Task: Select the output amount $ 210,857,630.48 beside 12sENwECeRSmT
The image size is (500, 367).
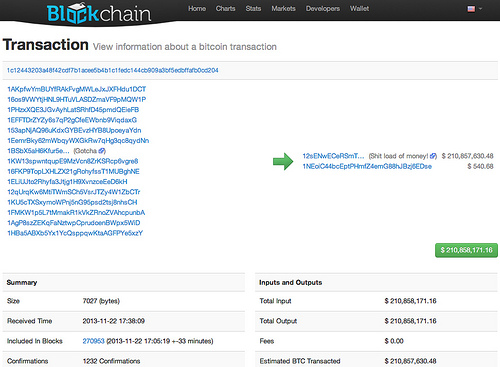Action: (467, 156)
